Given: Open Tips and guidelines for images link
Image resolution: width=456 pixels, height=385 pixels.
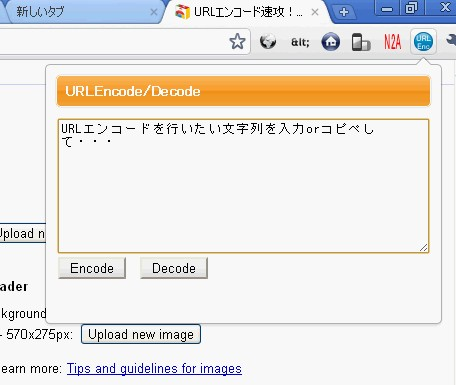Looking at the screenshot, I should click(x=154, y=369).
